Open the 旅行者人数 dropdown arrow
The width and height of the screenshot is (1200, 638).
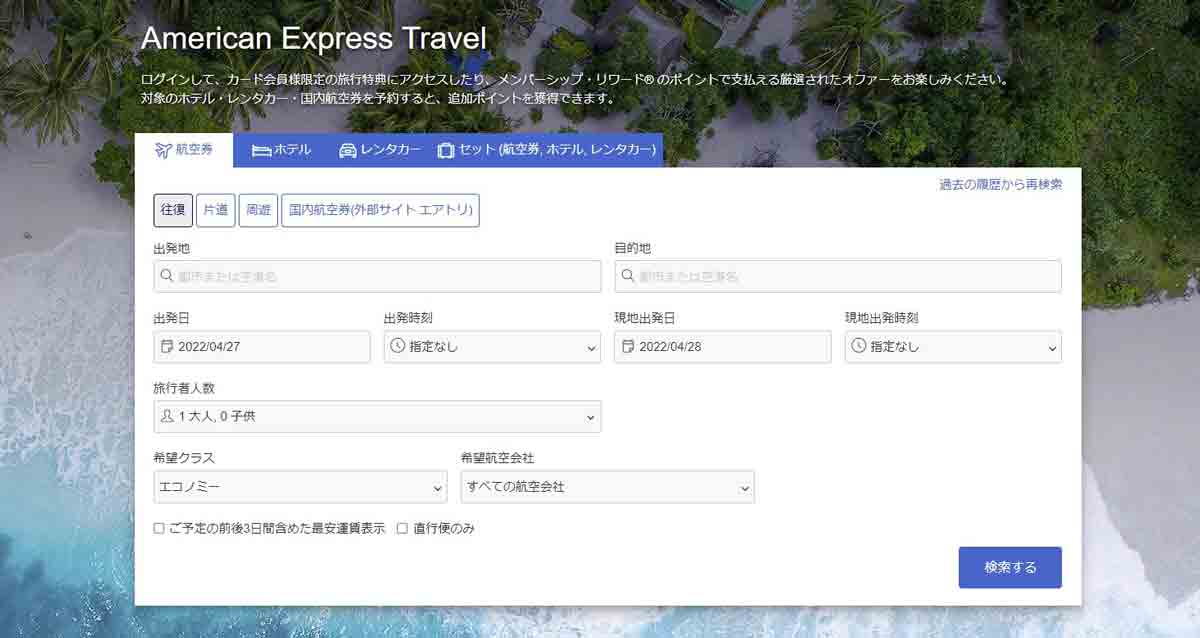coord(590,417)
